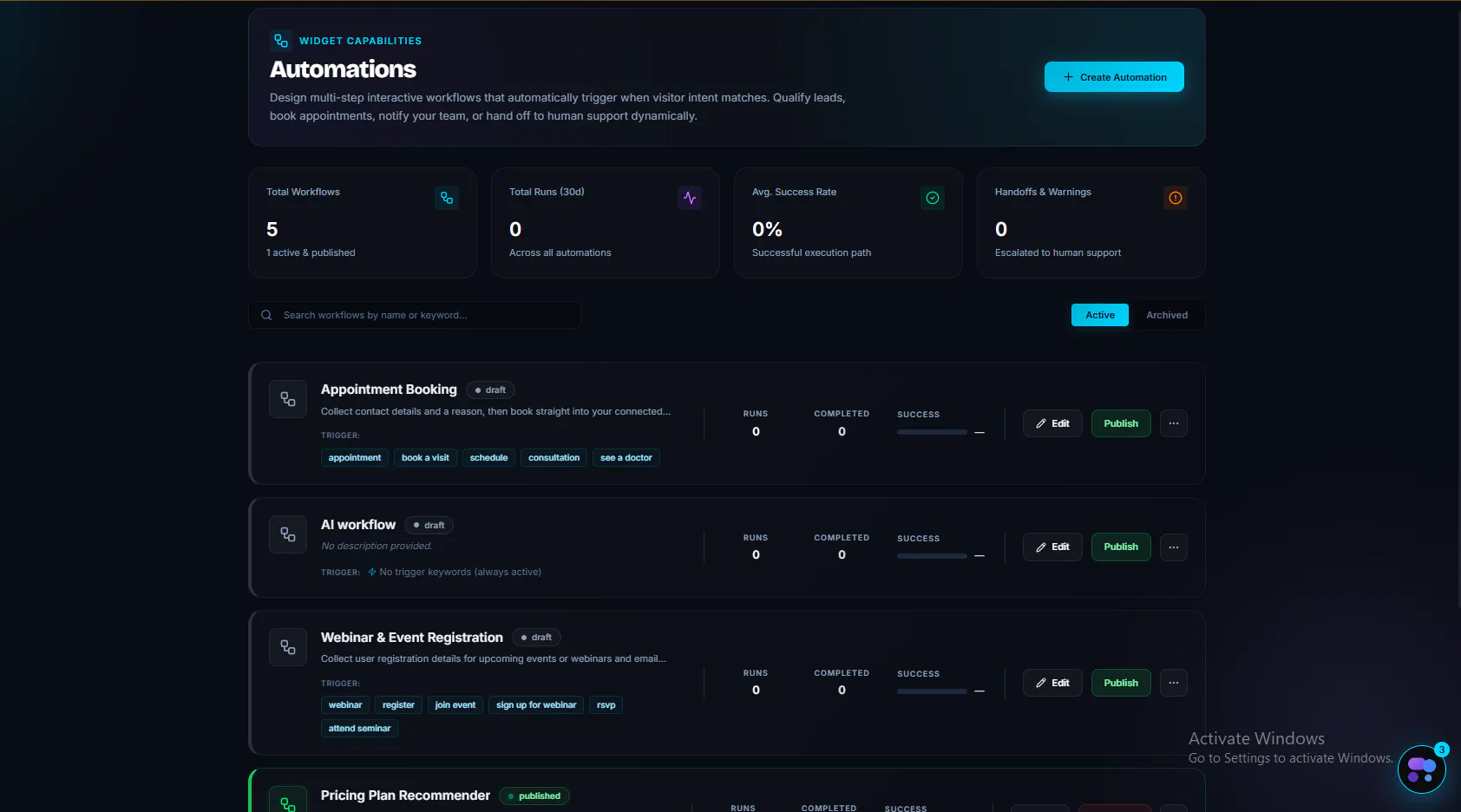This screenshot has width=1461, height=812.
Task: Click the 'sign up for webinar' trigger tag
Action: tap(536, 704)
